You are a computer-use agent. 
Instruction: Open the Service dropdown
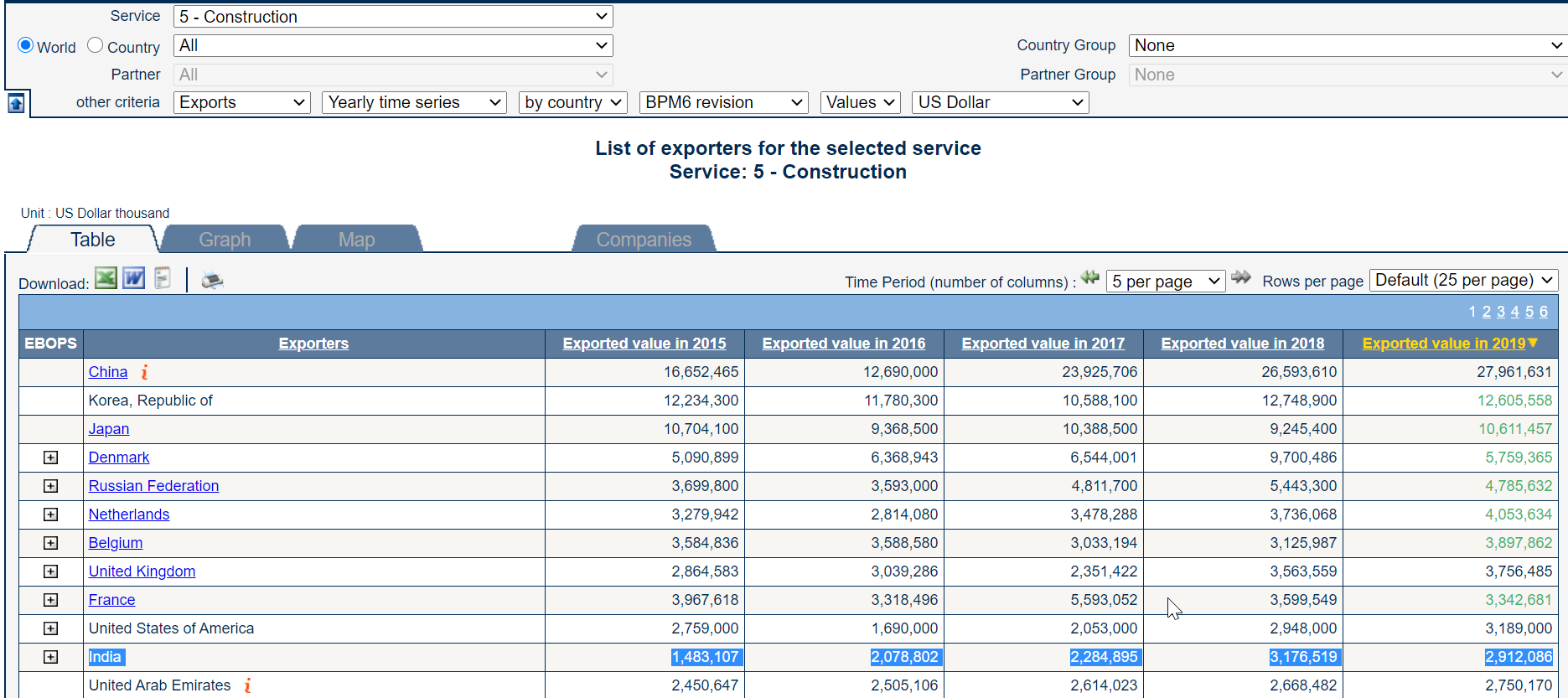click(x=393, y=17)
